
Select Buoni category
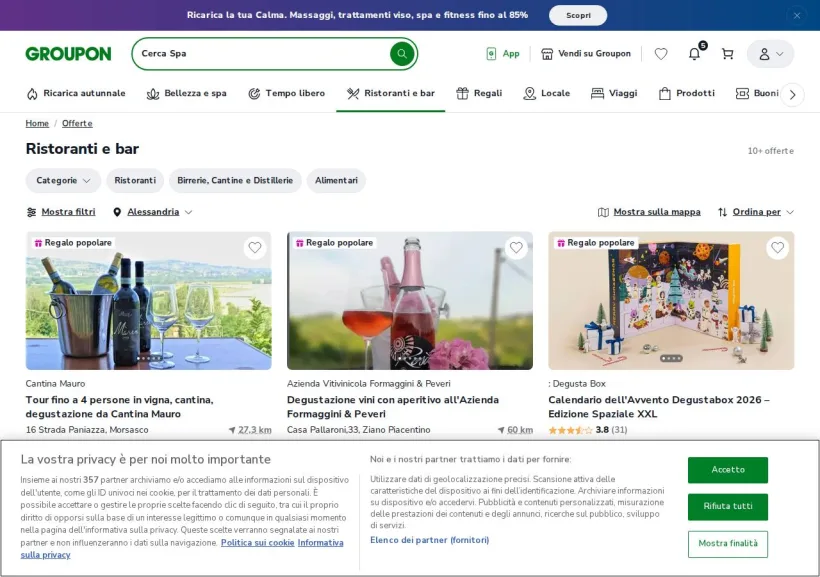757,93
